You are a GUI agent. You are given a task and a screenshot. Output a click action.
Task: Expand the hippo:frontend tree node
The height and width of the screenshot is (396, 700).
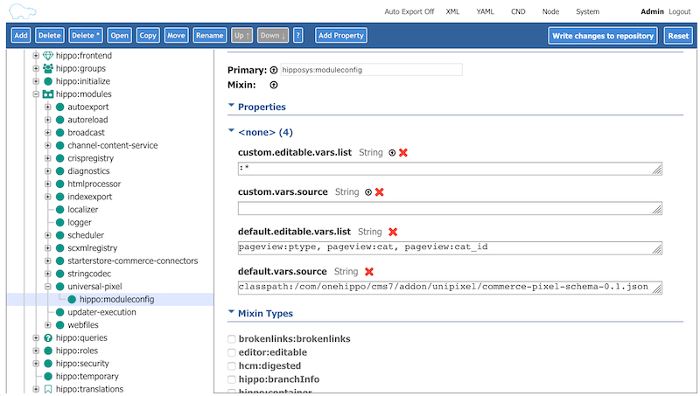(36, 56)
